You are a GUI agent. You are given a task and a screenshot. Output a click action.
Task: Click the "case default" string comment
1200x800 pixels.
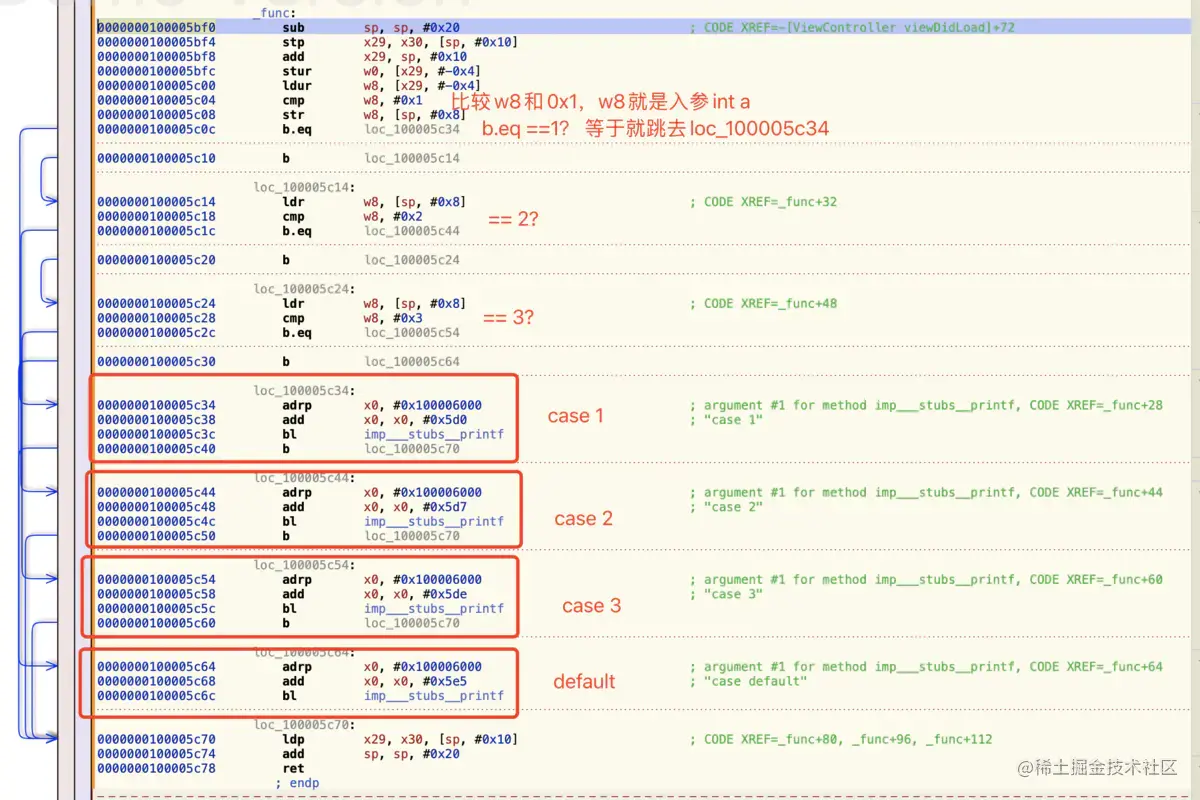point(748,681)
